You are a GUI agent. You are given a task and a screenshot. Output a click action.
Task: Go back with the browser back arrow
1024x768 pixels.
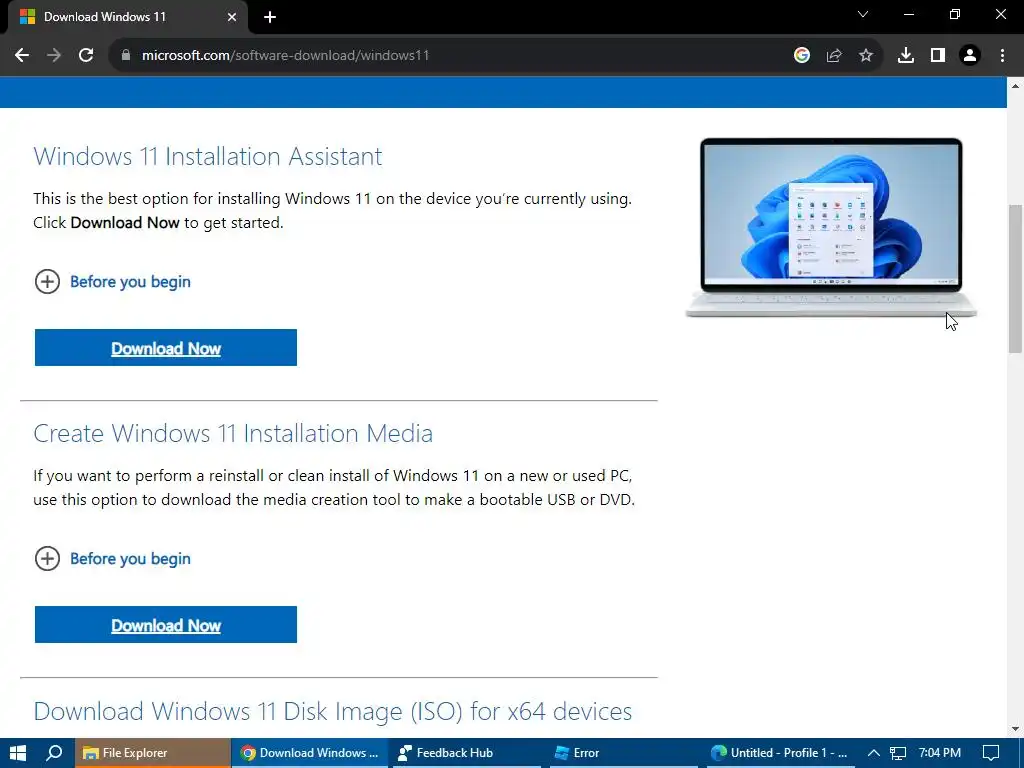pos(22,56)
